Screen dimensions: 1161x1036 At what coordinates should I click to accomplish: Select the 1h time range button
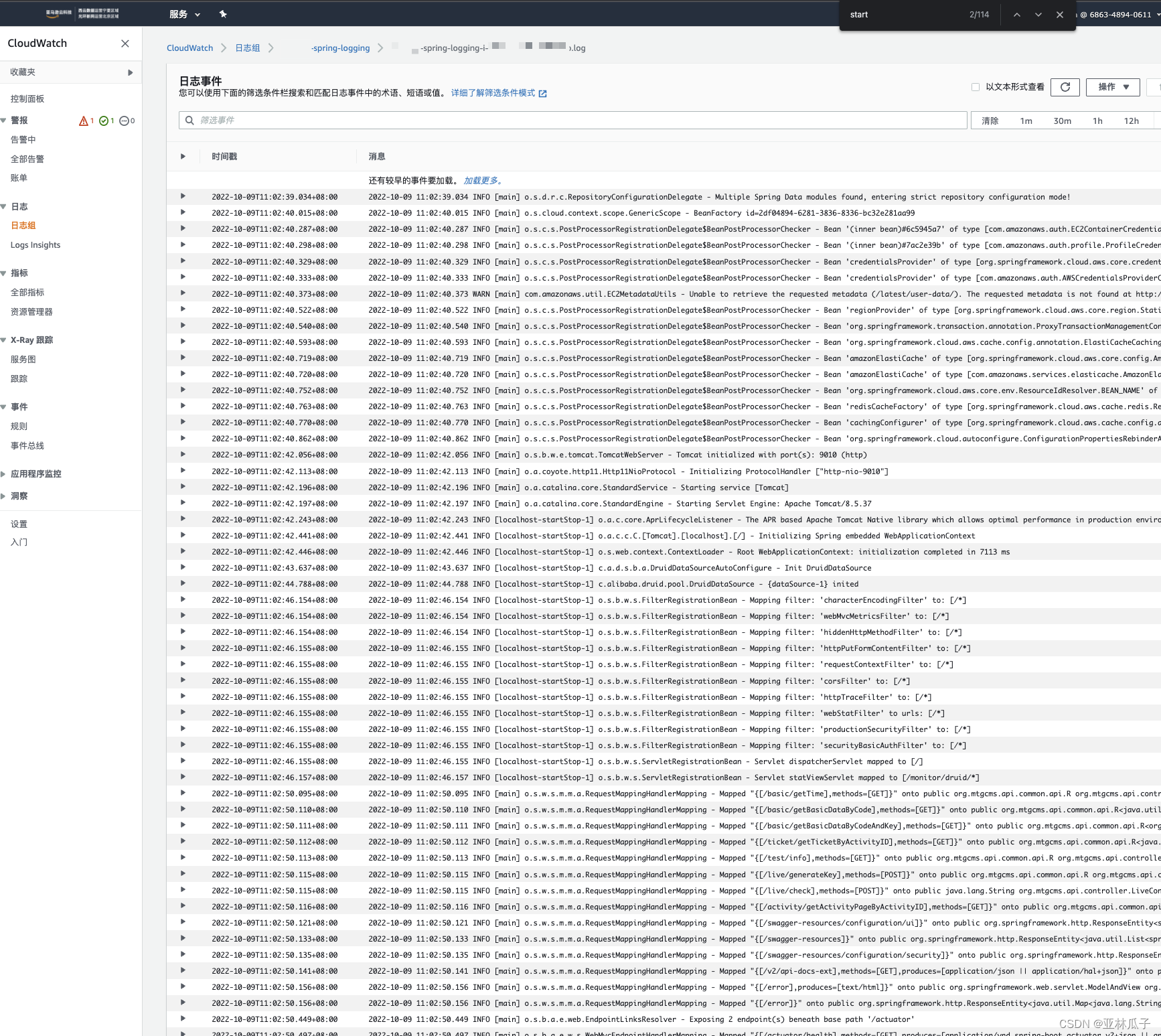(x=1097, y=121)
